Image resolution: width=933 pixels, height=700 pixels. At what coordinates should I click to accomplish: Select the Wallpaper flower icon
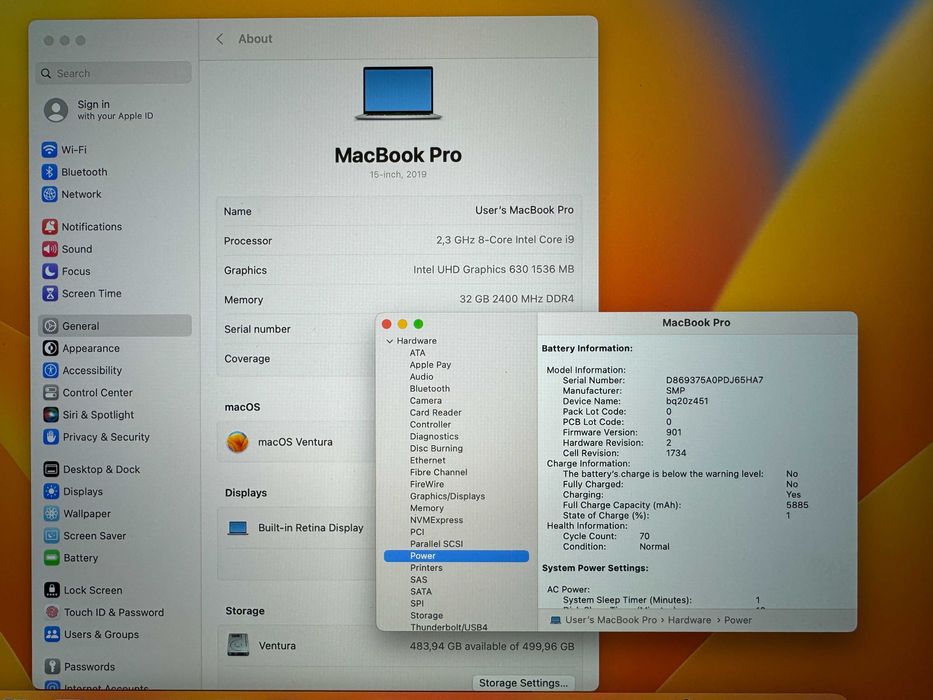click(x=52, y=514)
